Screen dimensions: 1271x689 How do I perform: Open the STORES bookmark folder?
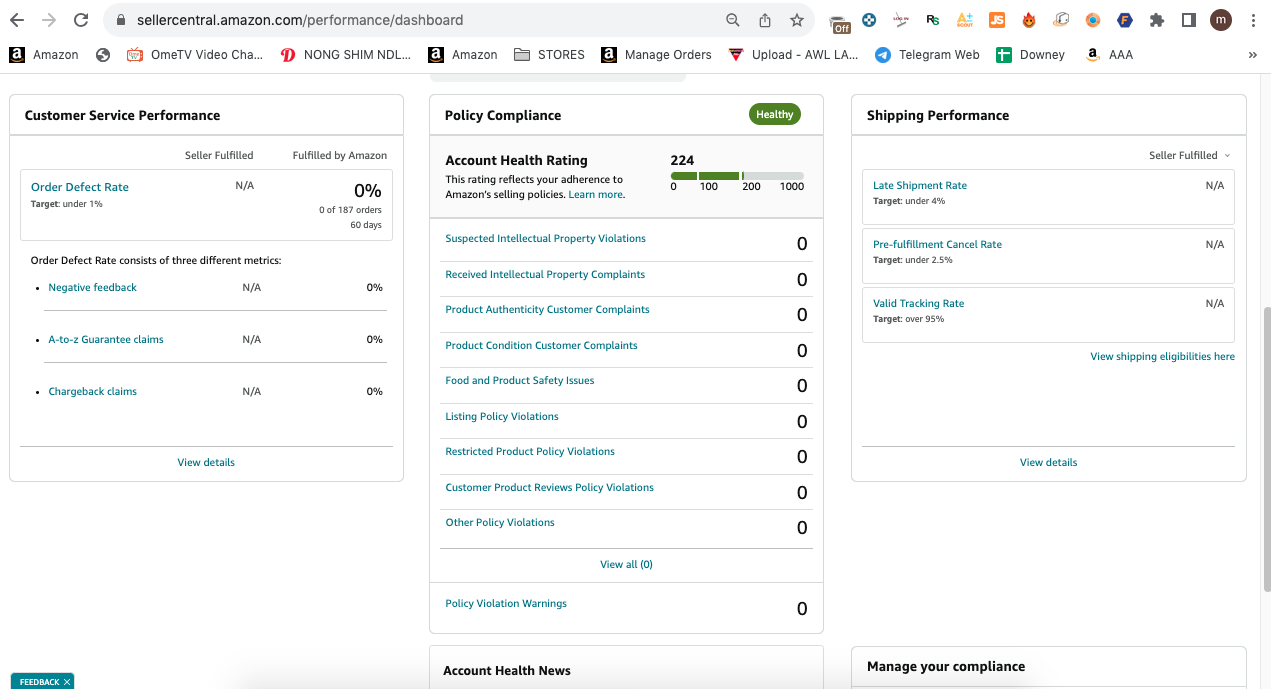(x=549, y=55)
